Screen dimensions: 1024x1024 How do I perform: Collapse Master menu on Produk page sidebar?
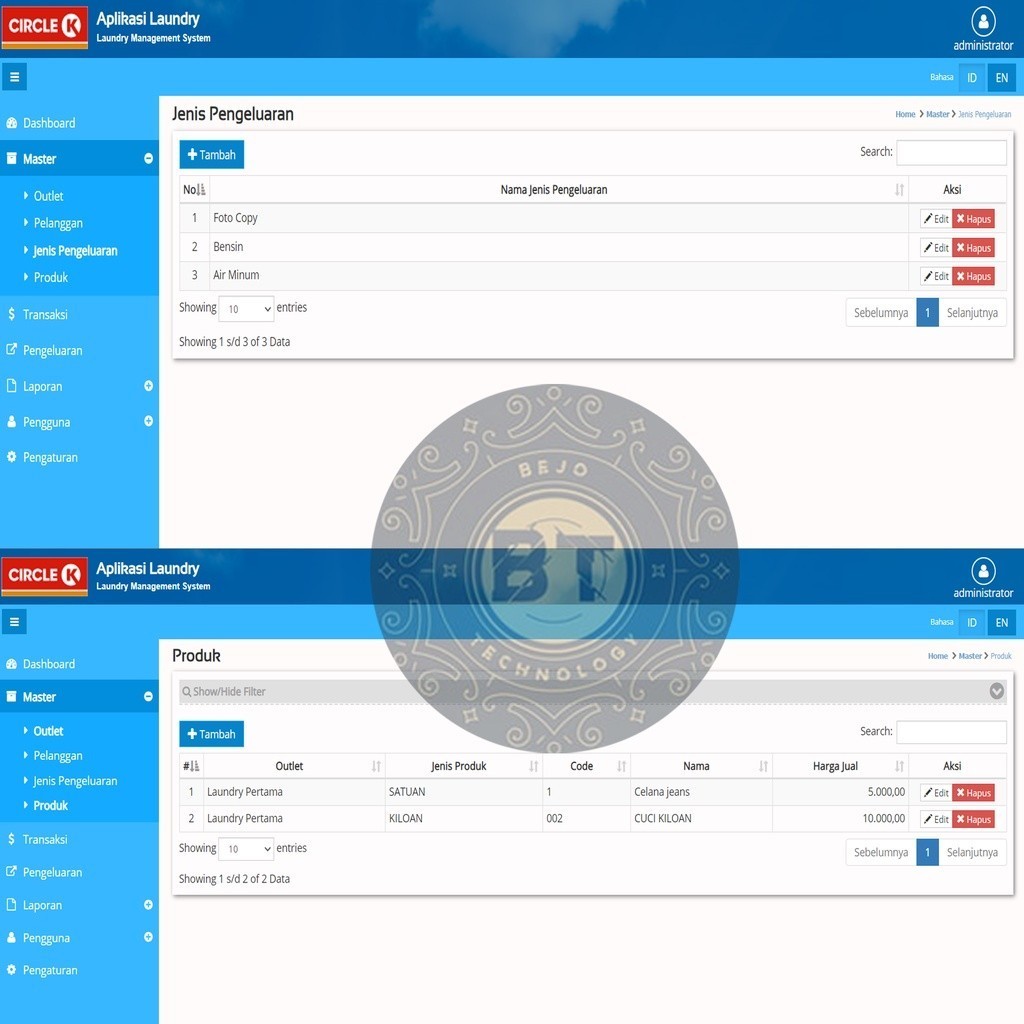[148, 697]
